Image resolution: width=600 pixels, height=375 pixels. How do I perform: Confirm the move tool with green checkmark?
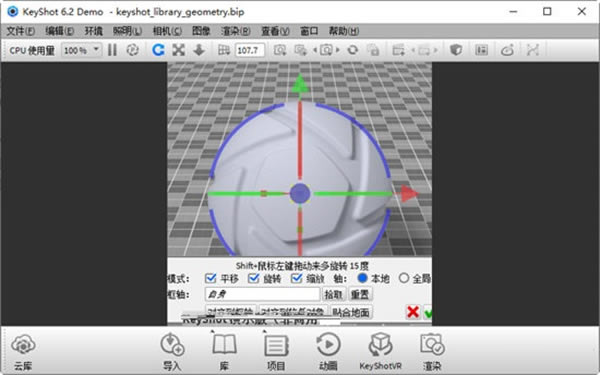pyautogui.click(x=428, y=313)
